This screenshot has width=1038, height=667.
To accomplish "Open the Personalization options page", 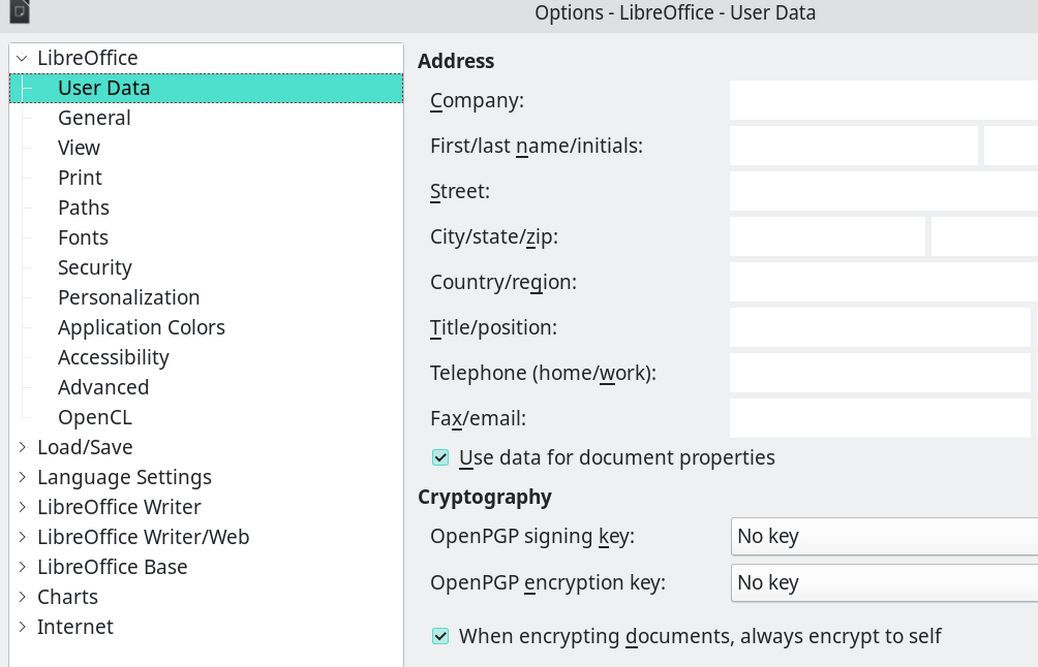I will [x=128, y=298].
